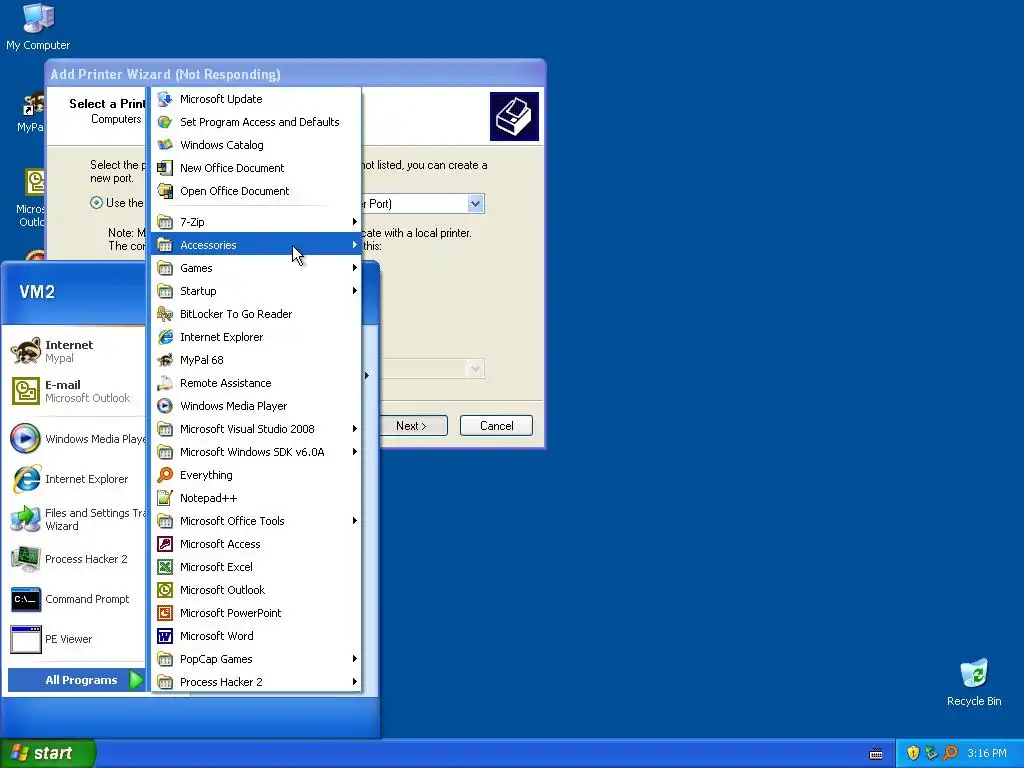This screenshot has height=768, width=1024.
Task: Expand the 7-Zip submenu
Action: (256, 222)
